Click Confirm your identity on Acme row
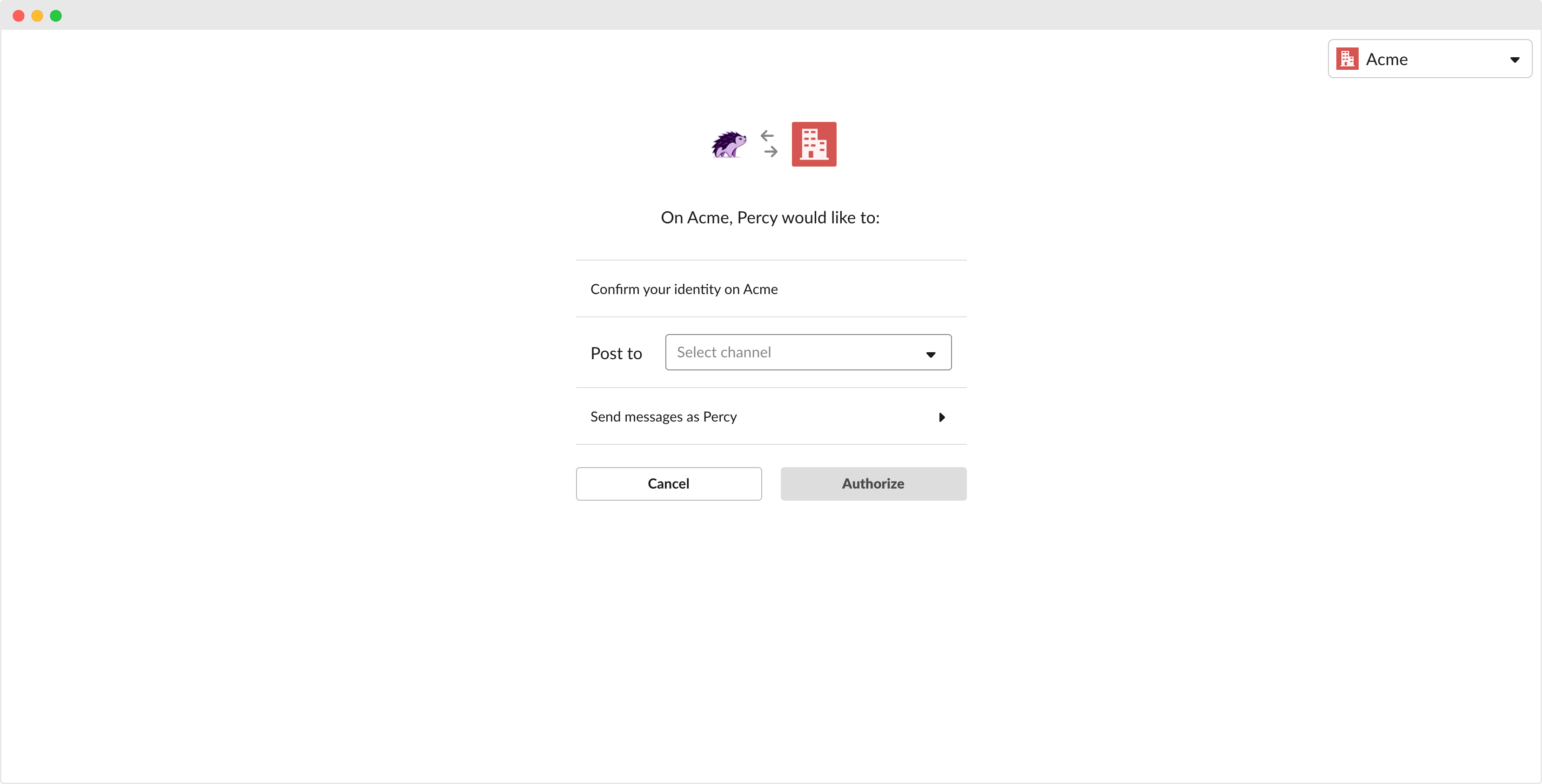1542x784 pixels. tap(684, 289)
